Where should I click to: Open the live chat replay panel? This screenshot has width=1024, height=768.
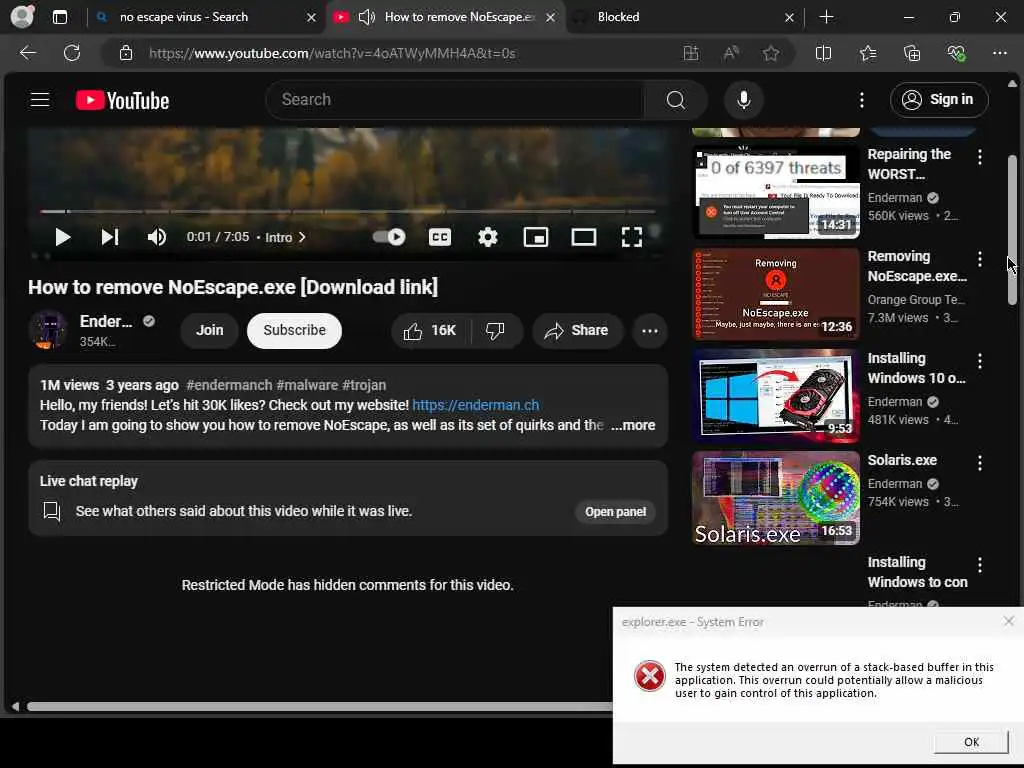[615, 512]
